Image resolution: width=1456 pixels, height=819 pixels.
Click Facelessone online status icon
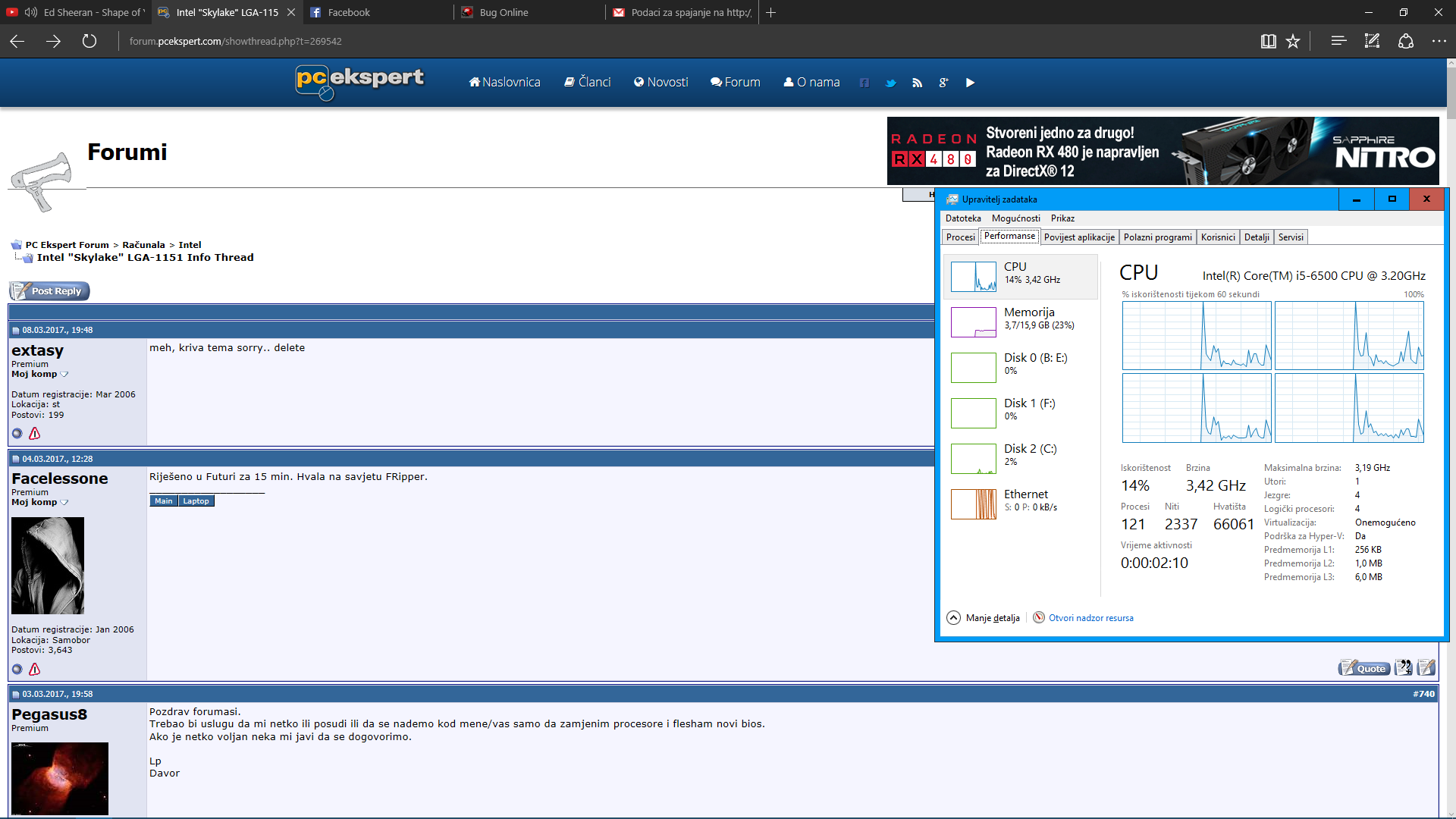(x=17, y=669)
